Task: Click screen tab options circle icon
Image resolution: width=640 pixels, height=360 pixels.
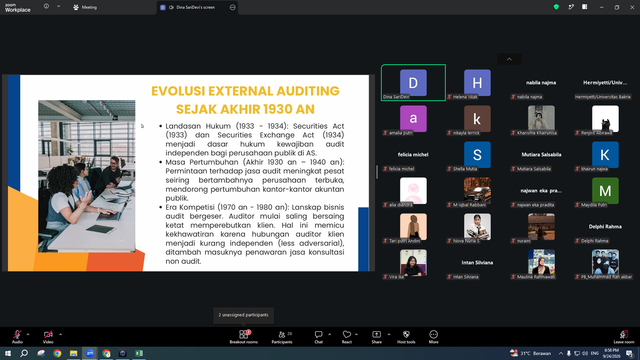Action: (232, 7)
